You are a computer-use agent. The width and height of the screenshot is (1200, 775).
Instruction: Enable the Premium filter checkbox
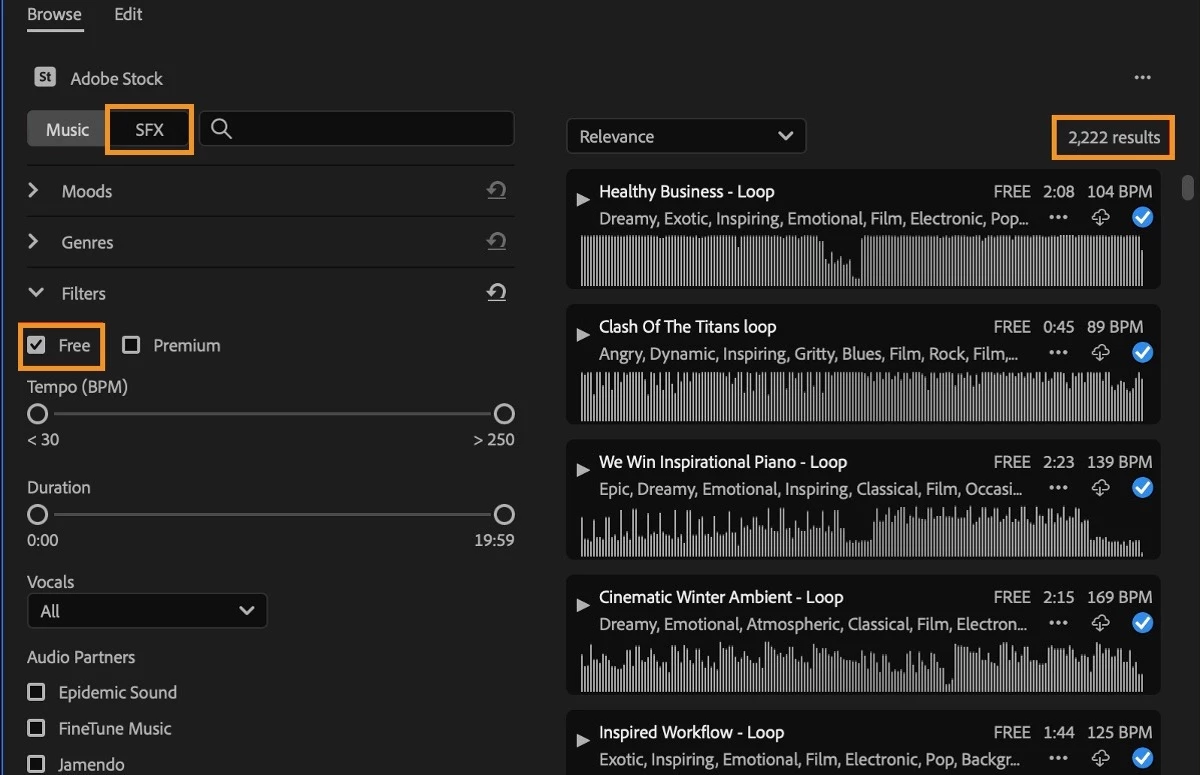[131, 345]
